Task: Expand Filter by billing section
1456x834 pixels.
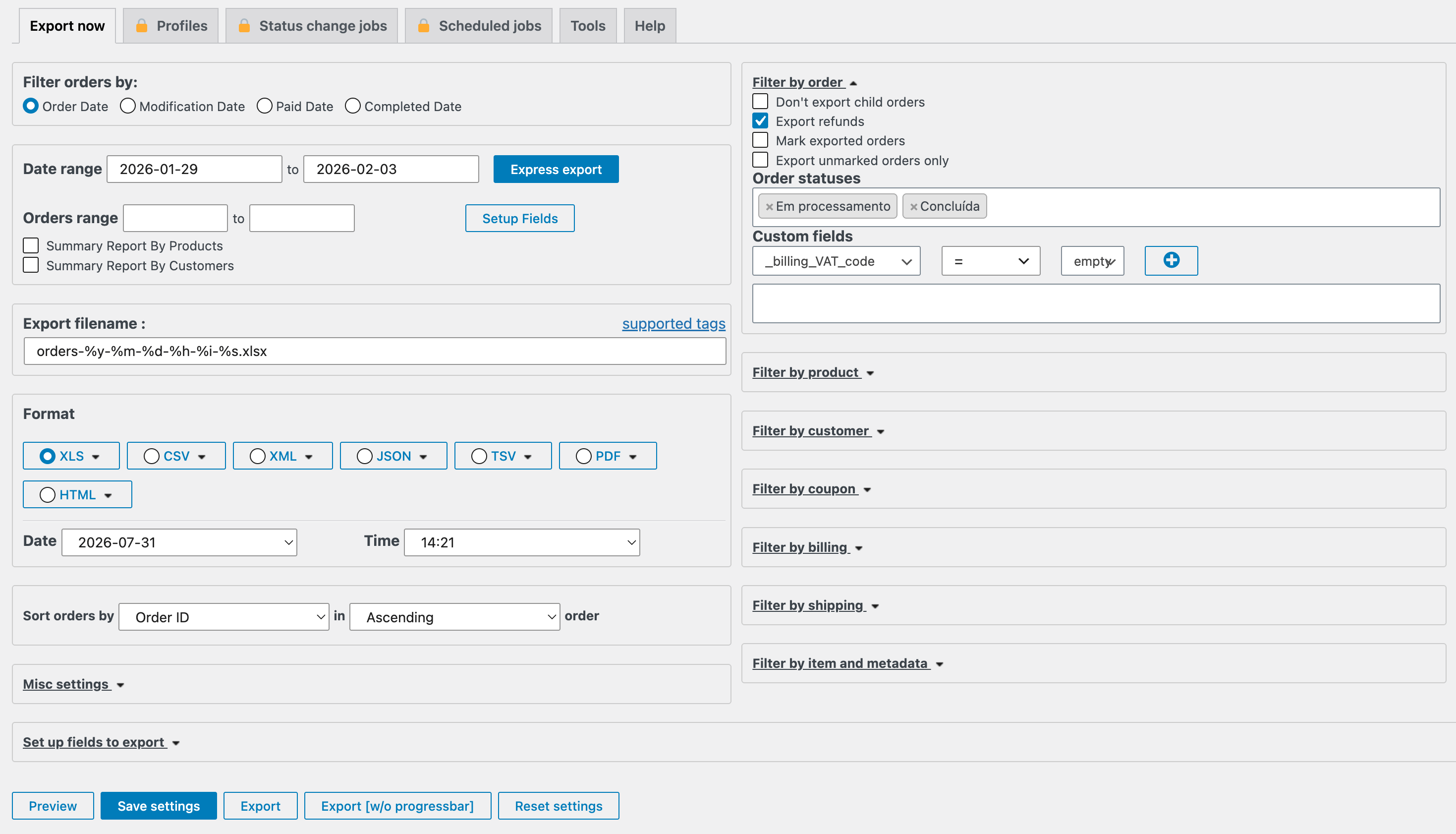Action: [x=807, y=547]
